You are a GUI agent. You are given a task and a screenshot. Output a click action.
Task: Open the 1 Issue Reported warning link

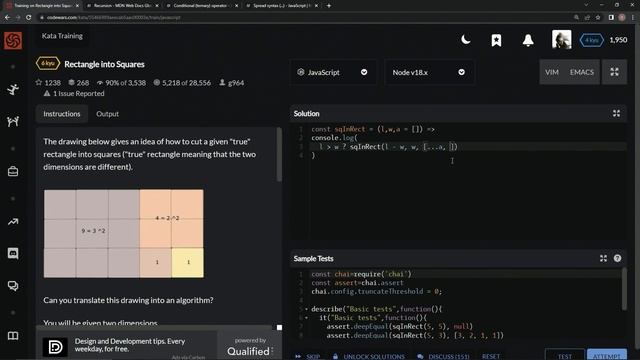point(74,93)
